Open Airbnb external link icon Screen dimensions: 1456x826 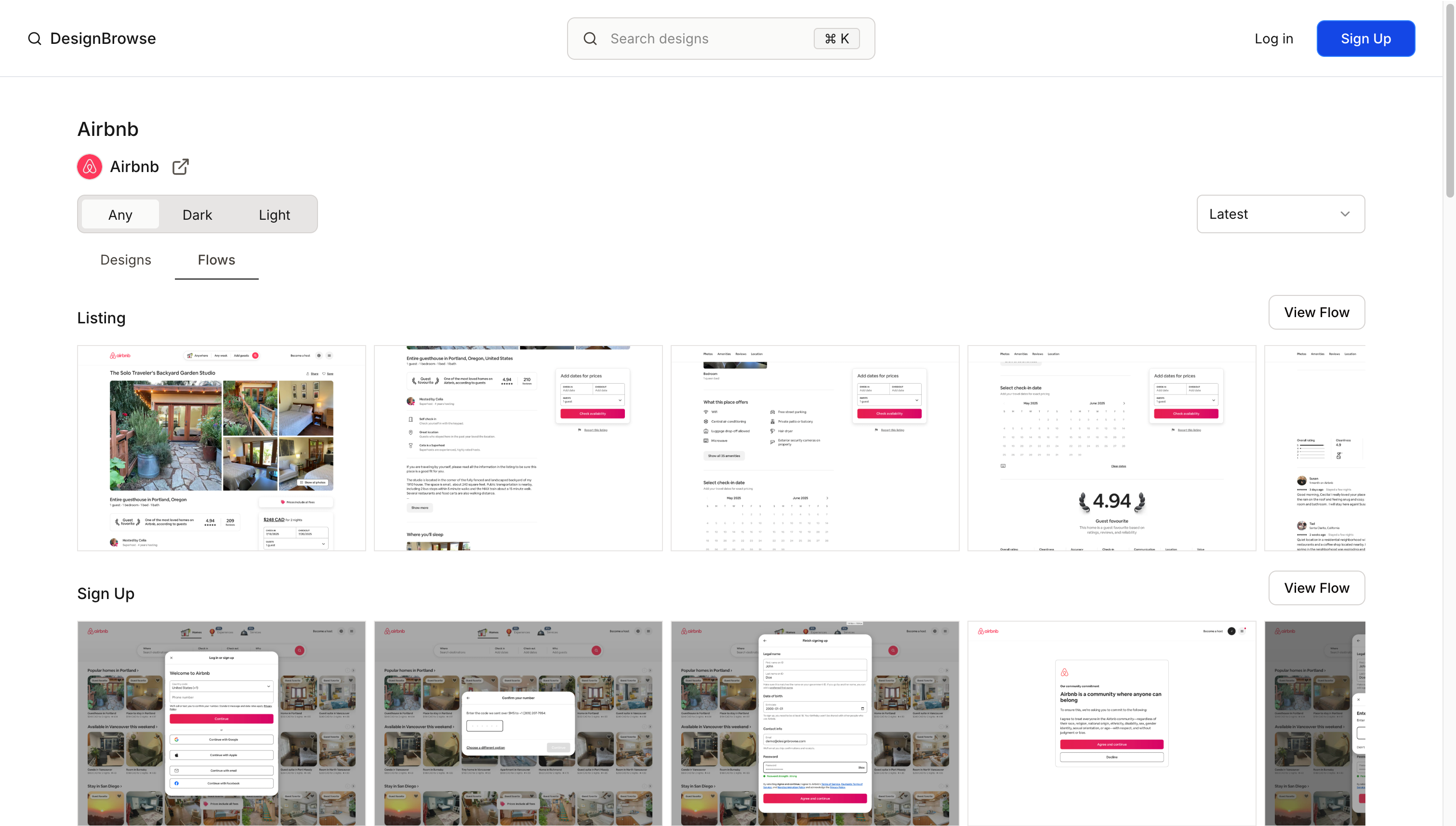[180, 167]
